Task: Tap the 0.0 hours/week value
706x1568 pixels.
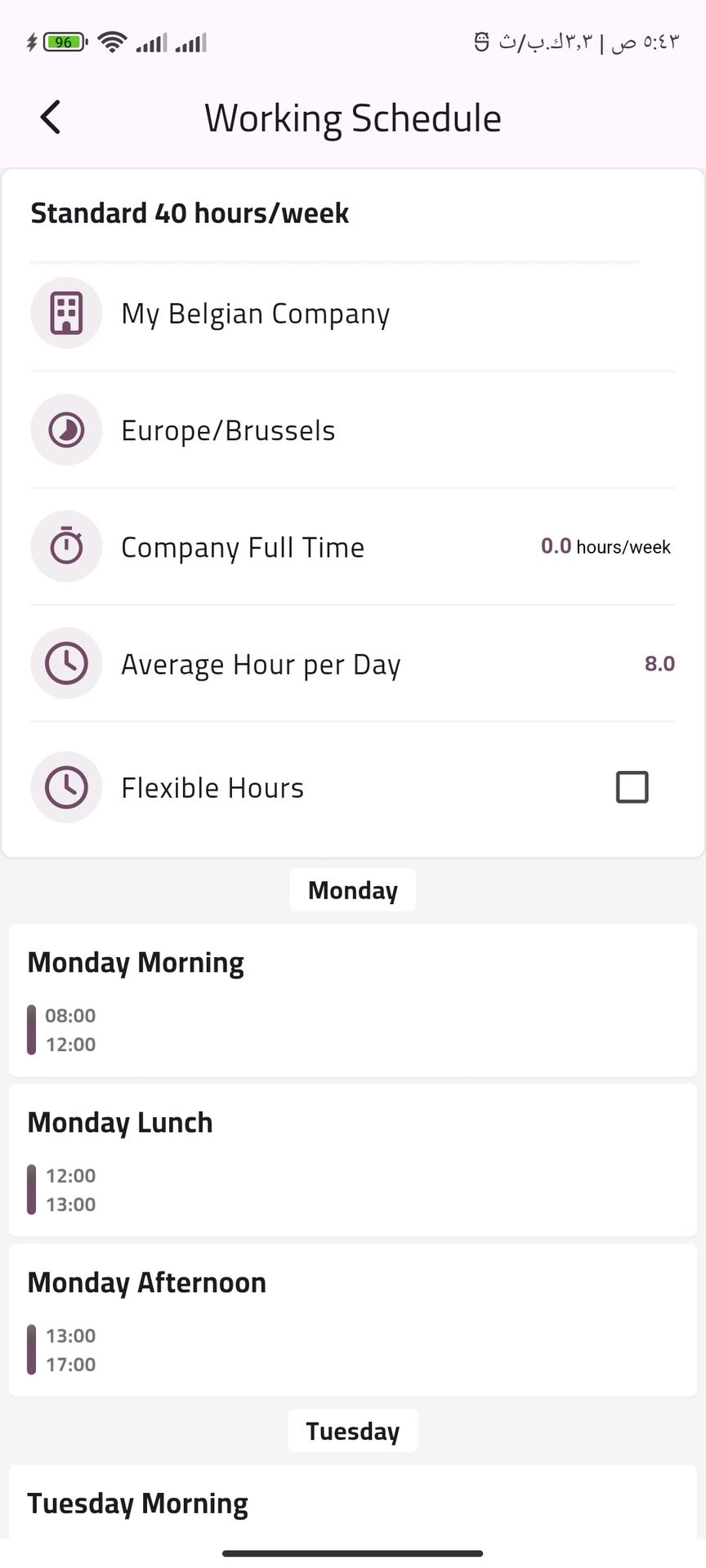Action: (605, 546)
